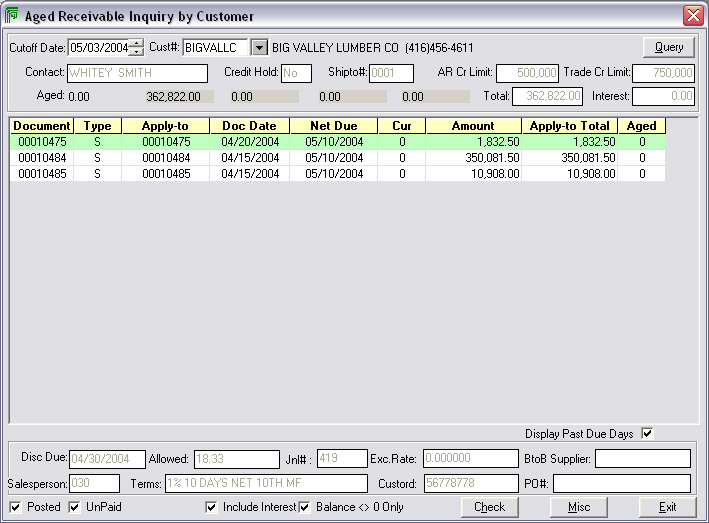Click the Disc Due field 04/30/2004
This screenshot has width=709, height=523.
click(x=107, y=459)
